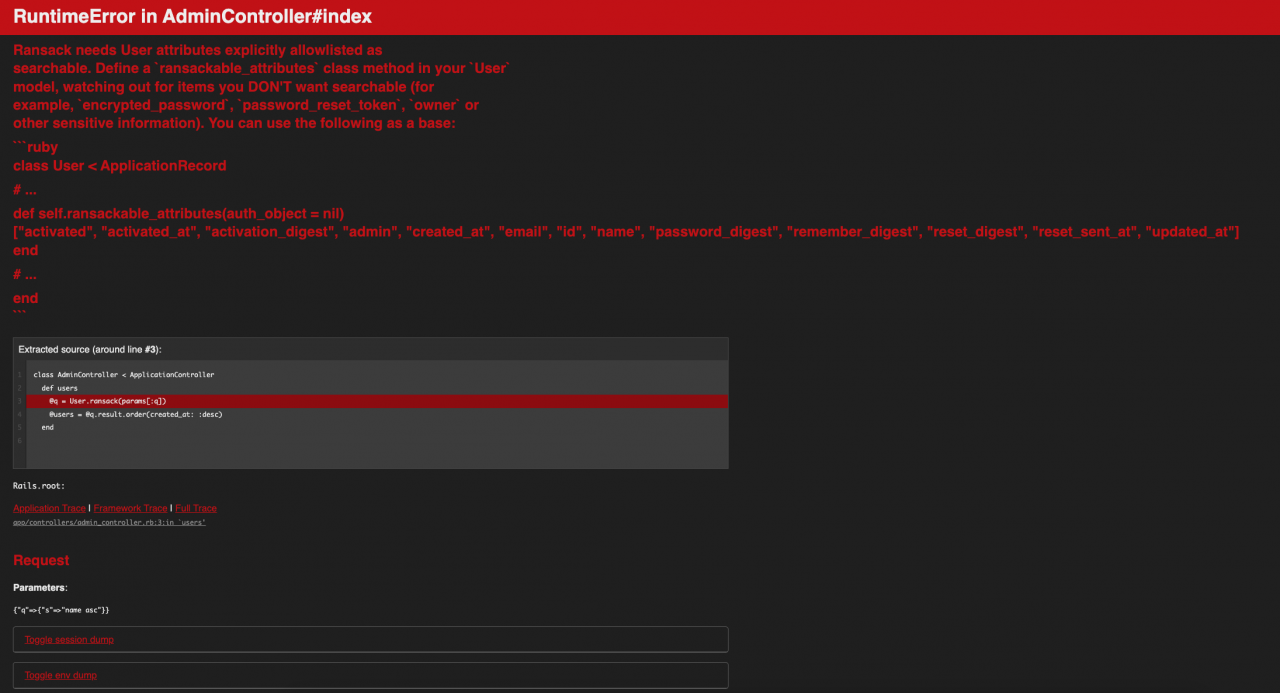Open the admin_controller.rb:3 trace line link

click(109, 522)
